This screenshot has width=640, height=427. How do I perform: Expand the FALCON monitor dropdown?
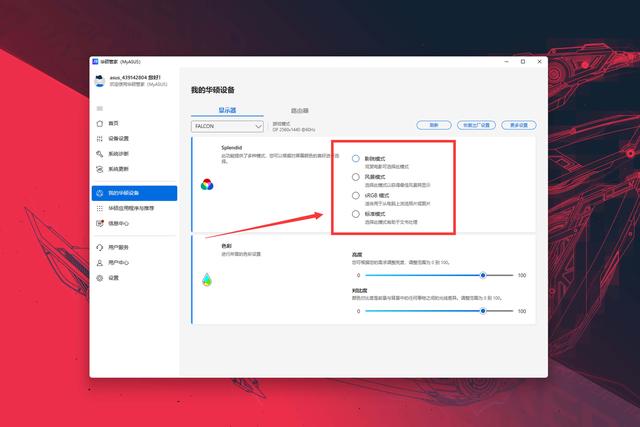tap(227, 127)
